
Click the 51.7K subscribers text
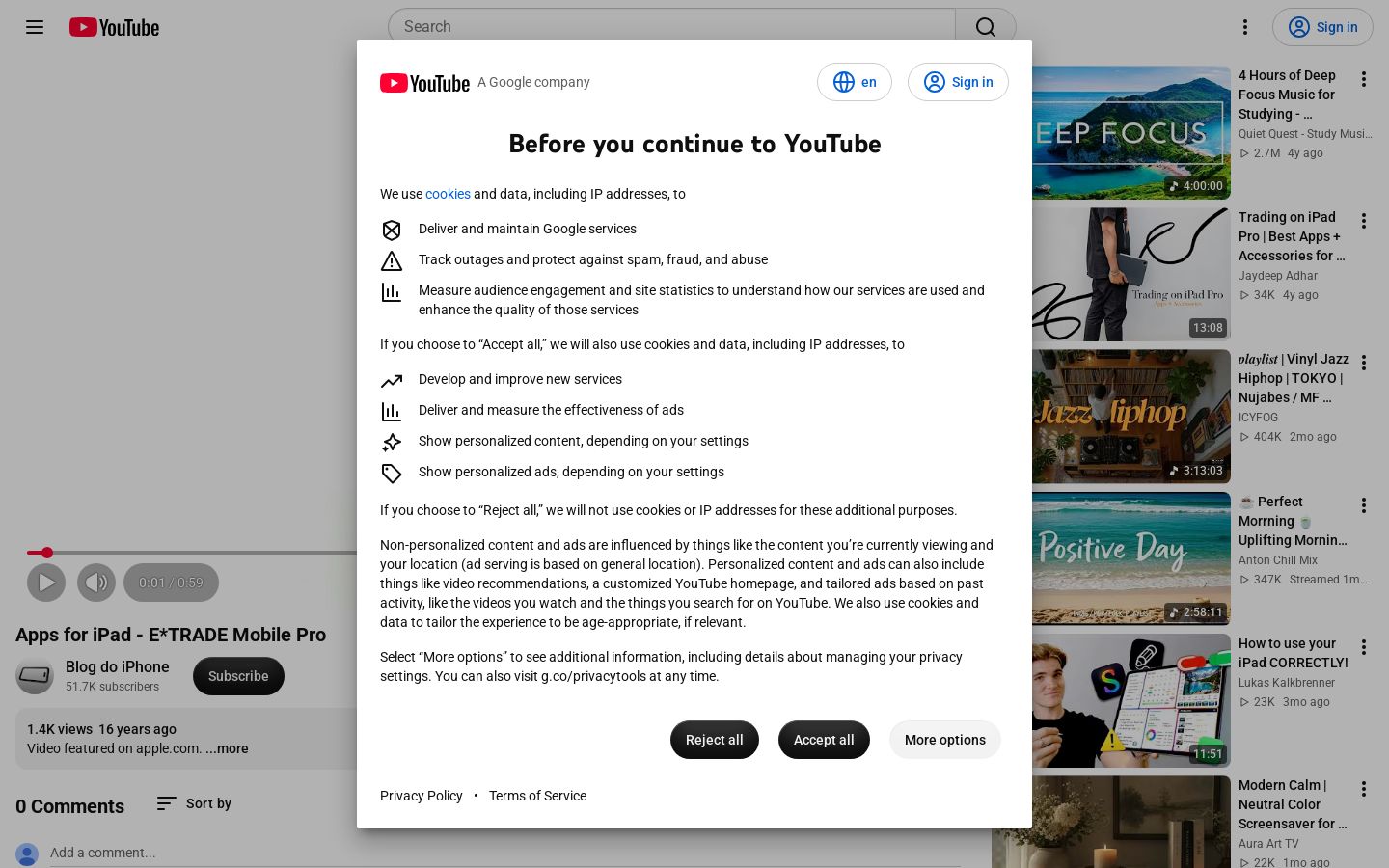112,687
